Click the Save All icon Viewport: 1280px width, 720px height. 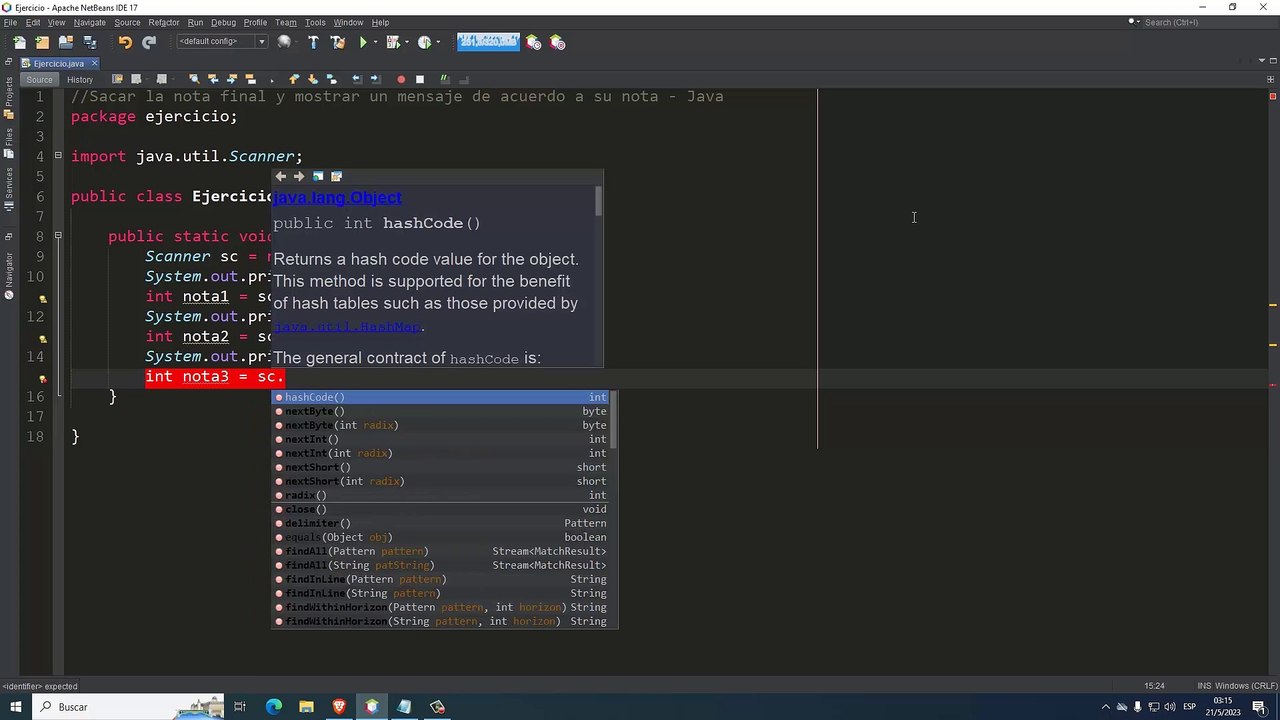(x=90, y=42)
